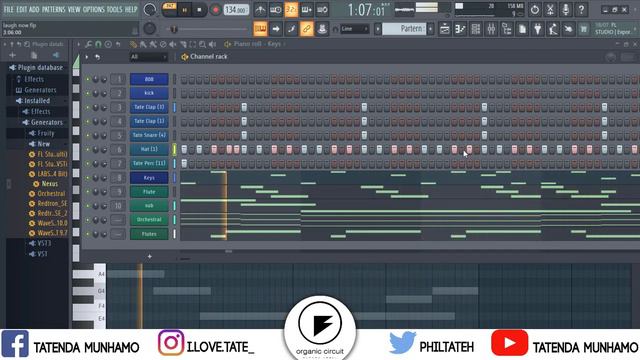Click the right arrow step-edit icon

click(x=276, y=29)
